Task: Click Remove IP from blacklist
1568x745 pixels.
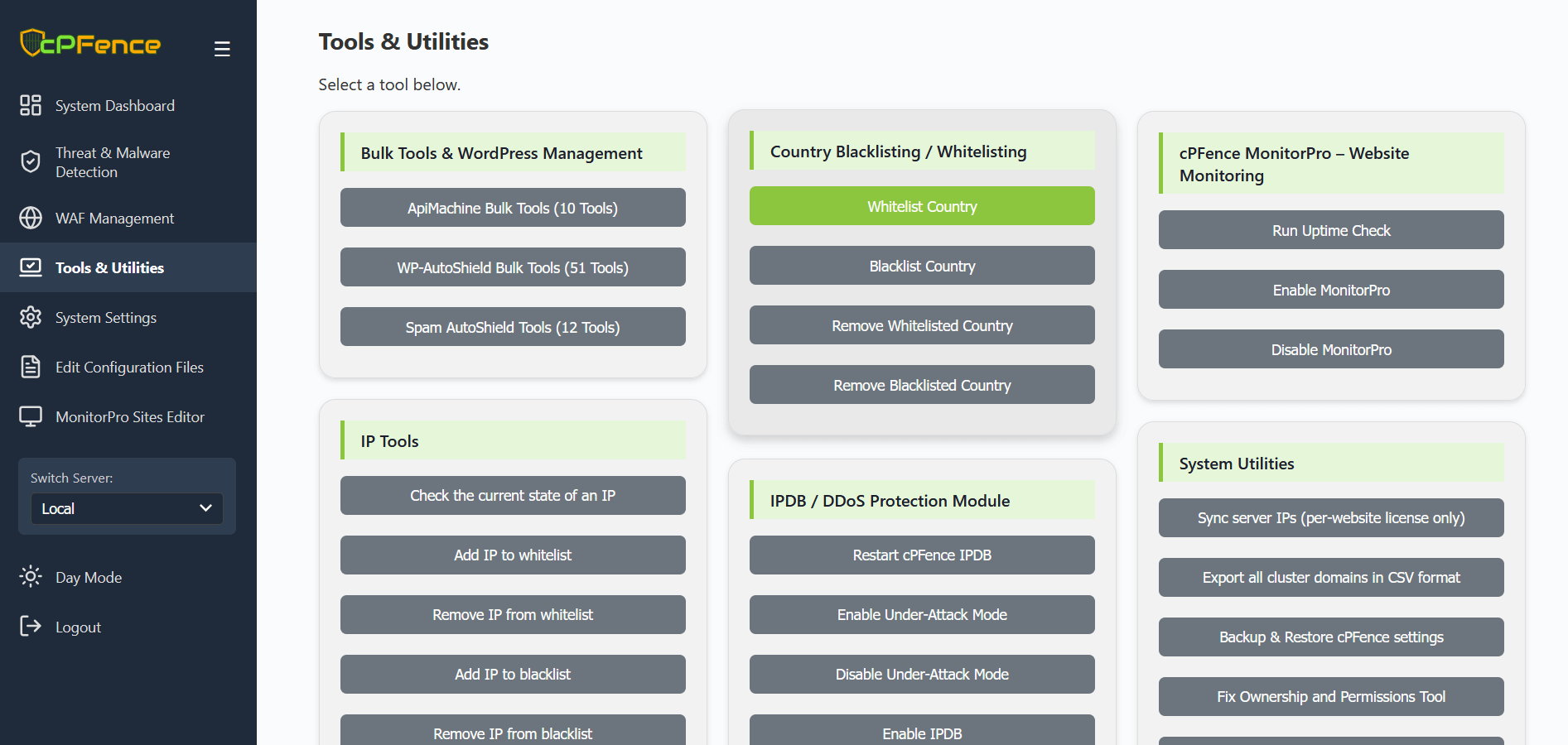Action: 513,732
